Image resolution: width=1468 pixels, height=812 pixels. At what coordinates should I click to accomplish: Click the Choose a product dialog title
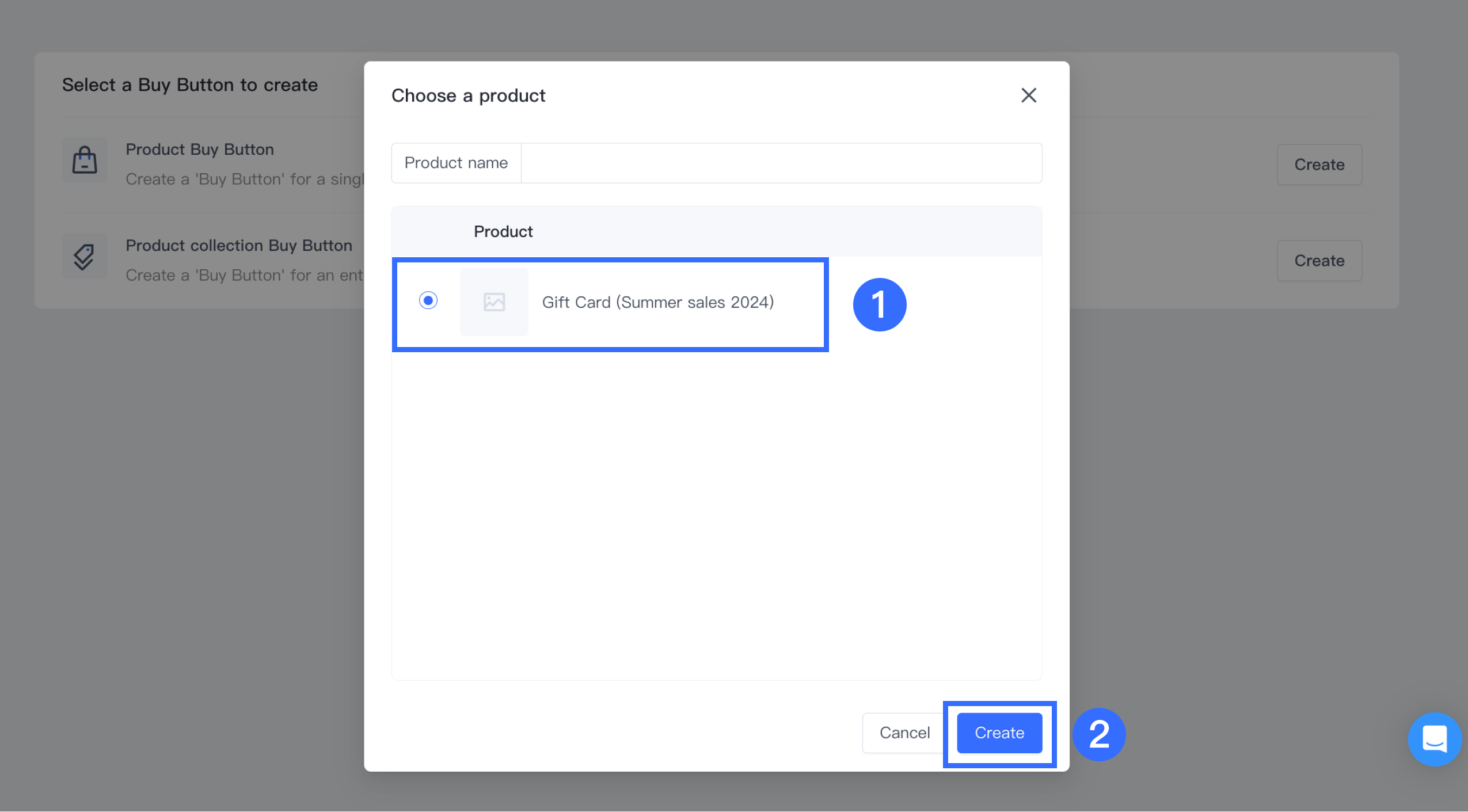click(468, 96)
